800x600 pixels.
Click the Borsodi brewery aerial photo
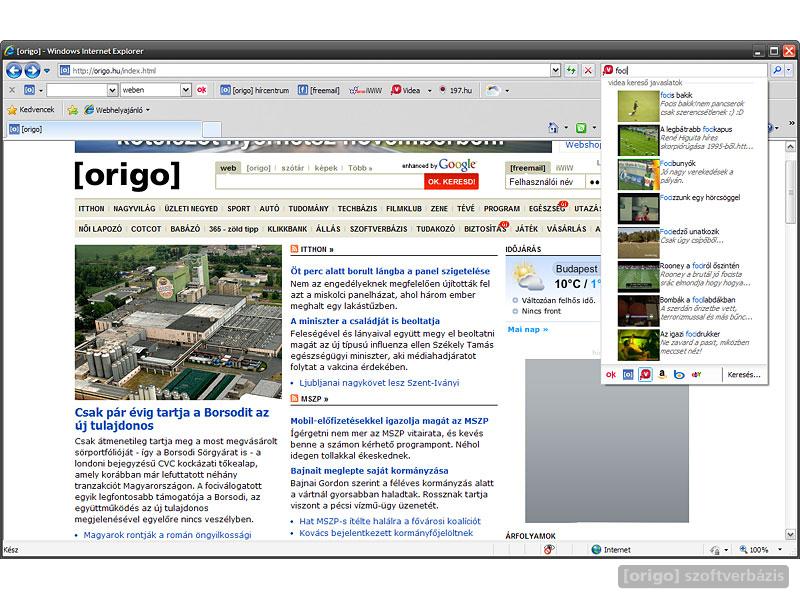pos(178,322)
